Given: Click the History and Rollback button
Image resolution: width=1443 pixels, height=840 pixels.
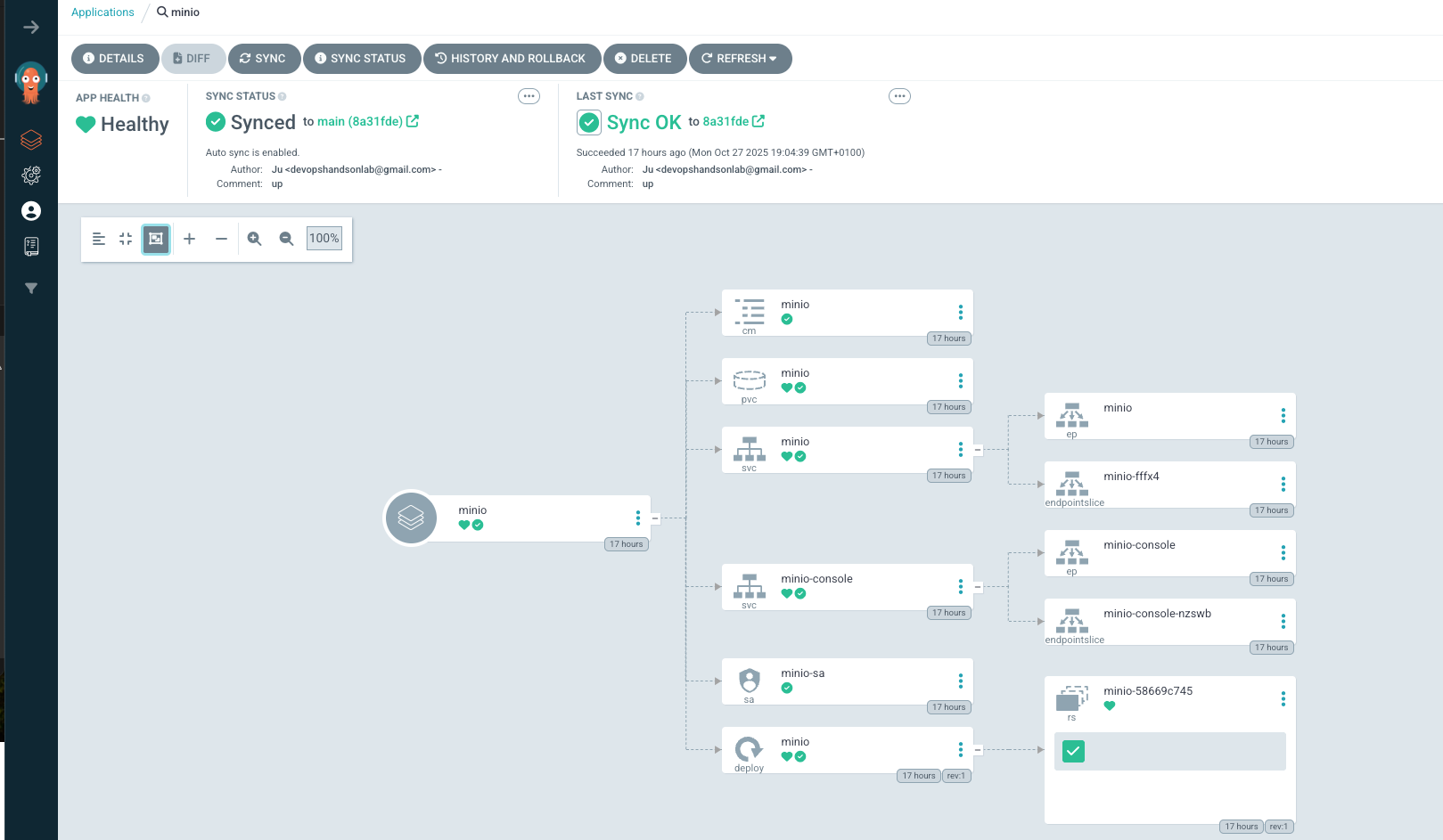Looking at the screenshot, I should tap(510, 59).
